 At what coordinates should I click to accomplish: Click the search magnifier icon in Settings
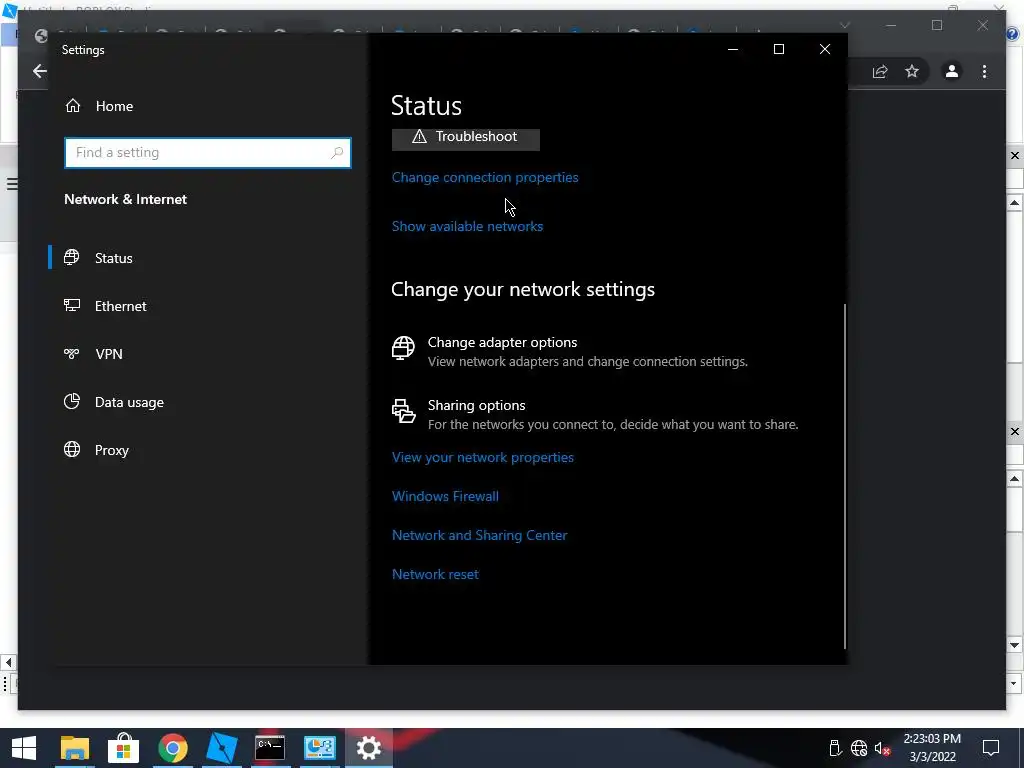pos(337,153)
